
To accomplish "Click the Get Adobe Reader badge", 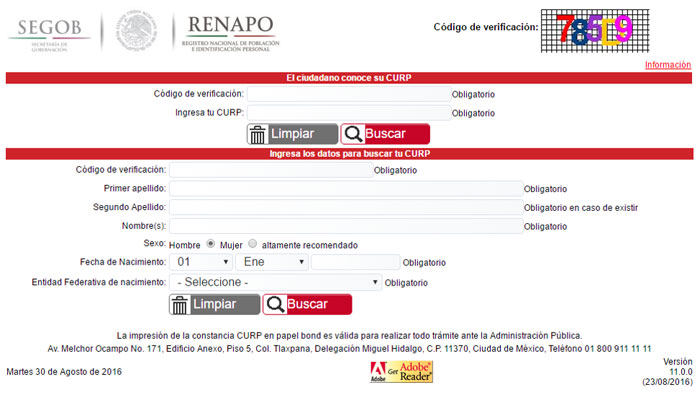I will click(x=401, y=372).
